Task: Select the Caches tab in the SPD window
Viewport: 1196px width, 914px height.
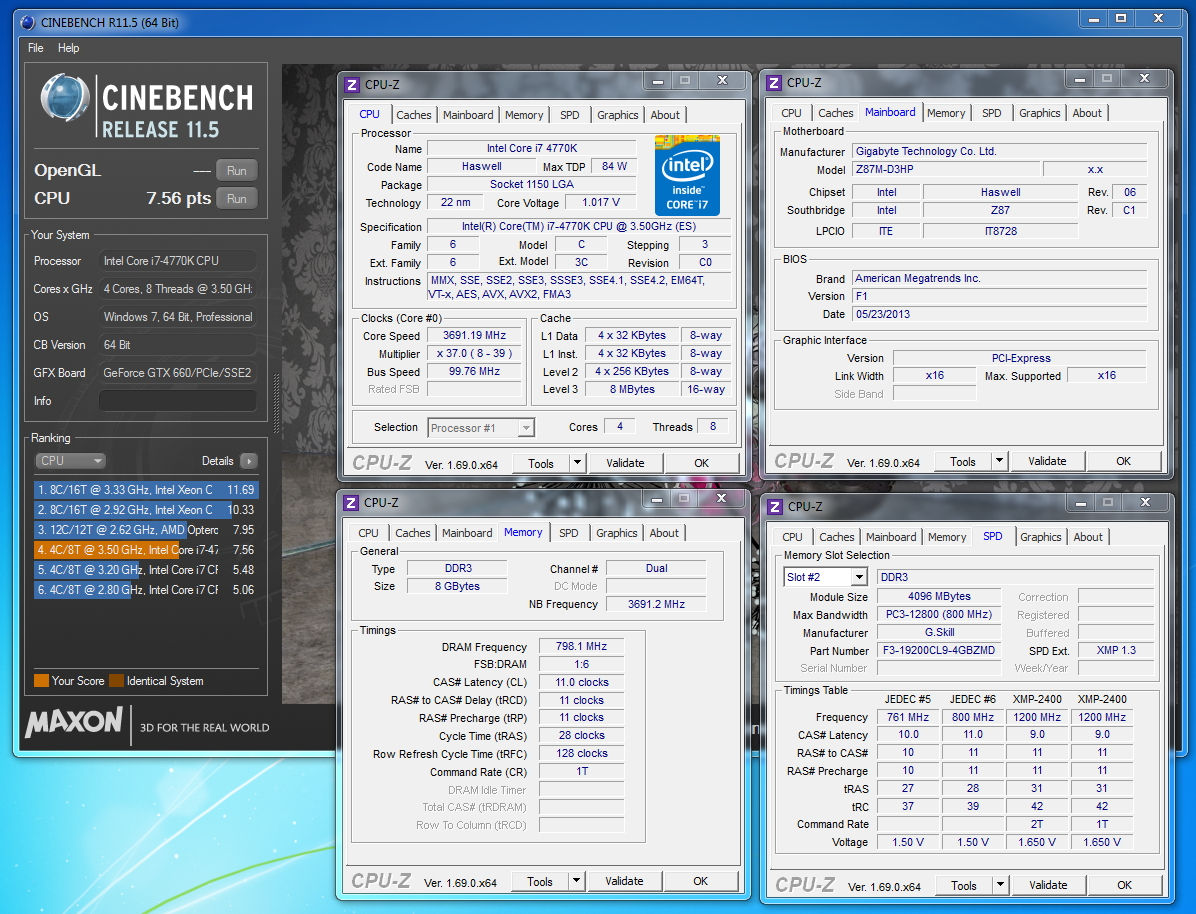Action: [837, 537]
